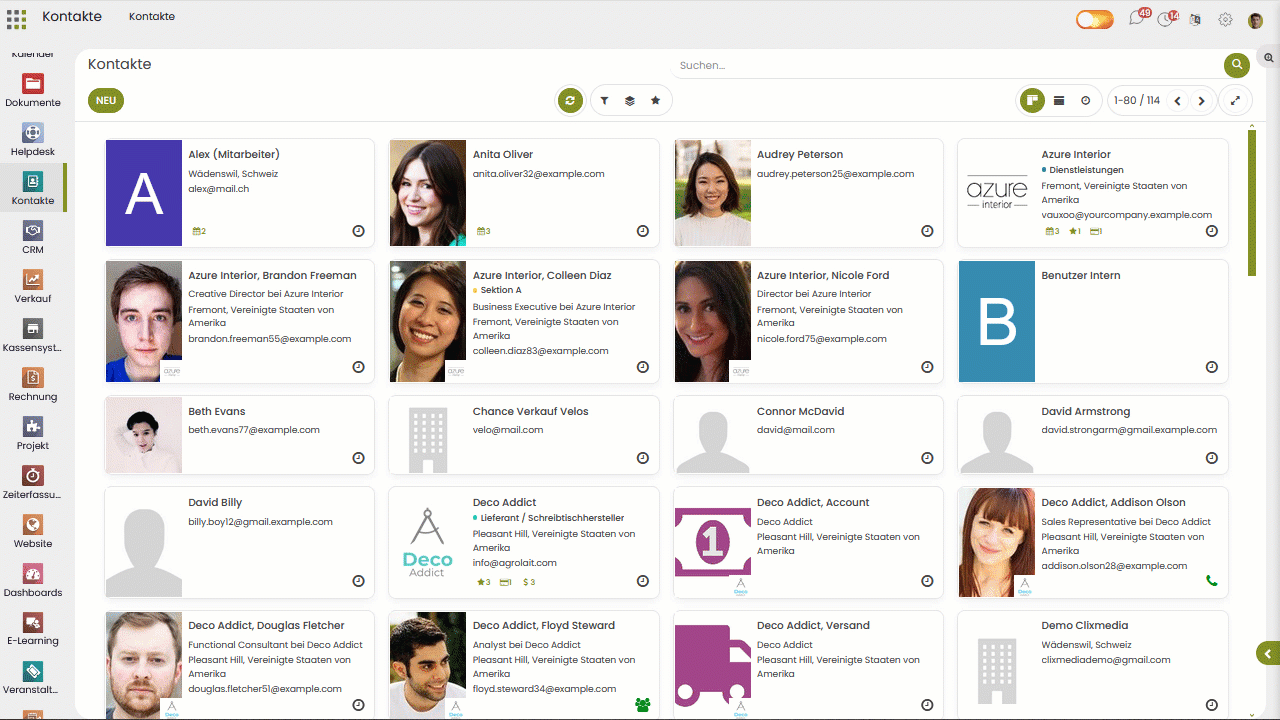This screenshot has height=720, width=1280.
Task: Open the activities clock icon in header
Action: click(x=1165, y=19)
